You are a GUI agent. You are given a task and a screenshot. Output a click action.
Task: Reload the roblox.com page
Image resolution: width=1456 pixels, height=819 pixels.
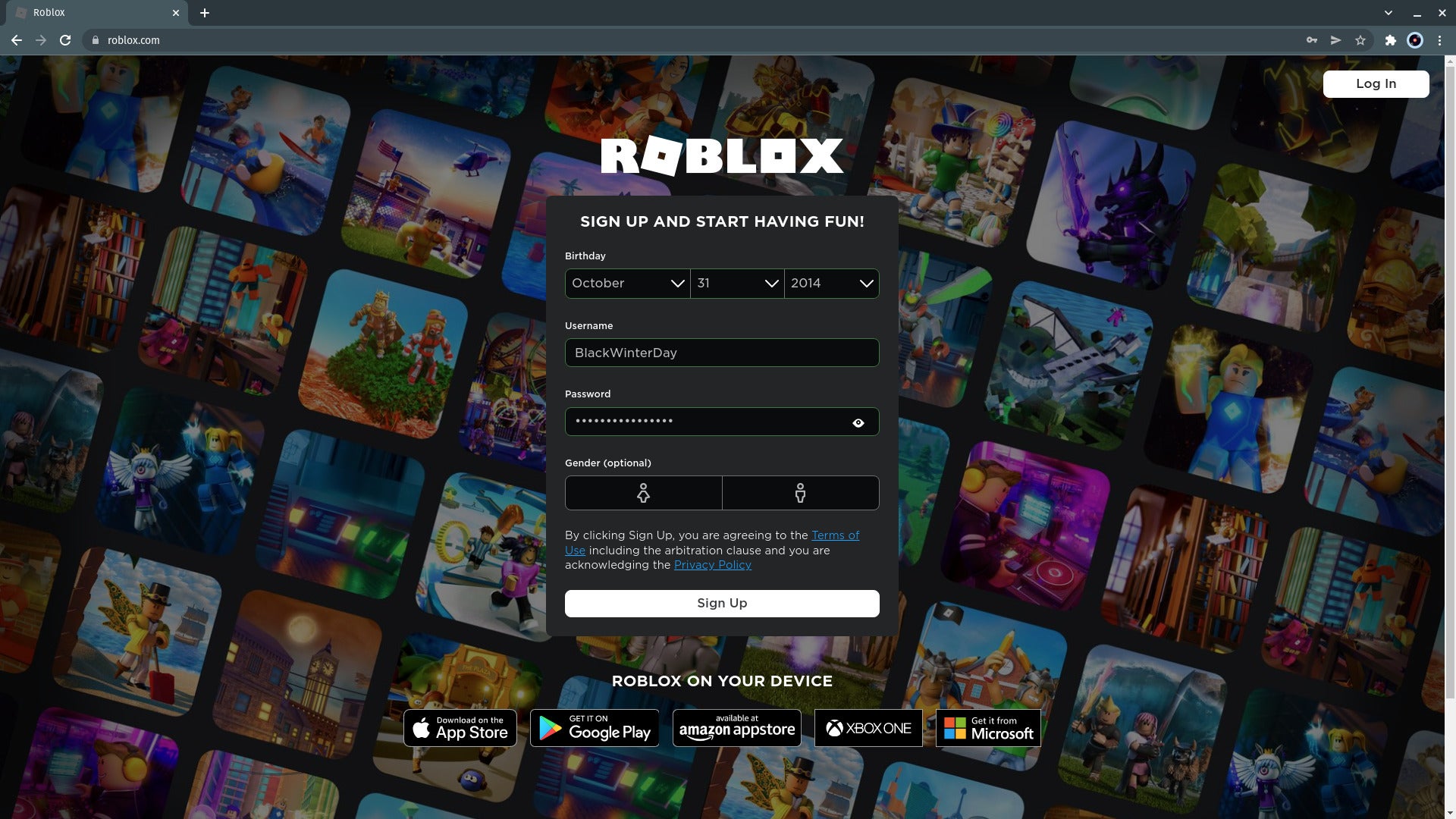[65, 40]
